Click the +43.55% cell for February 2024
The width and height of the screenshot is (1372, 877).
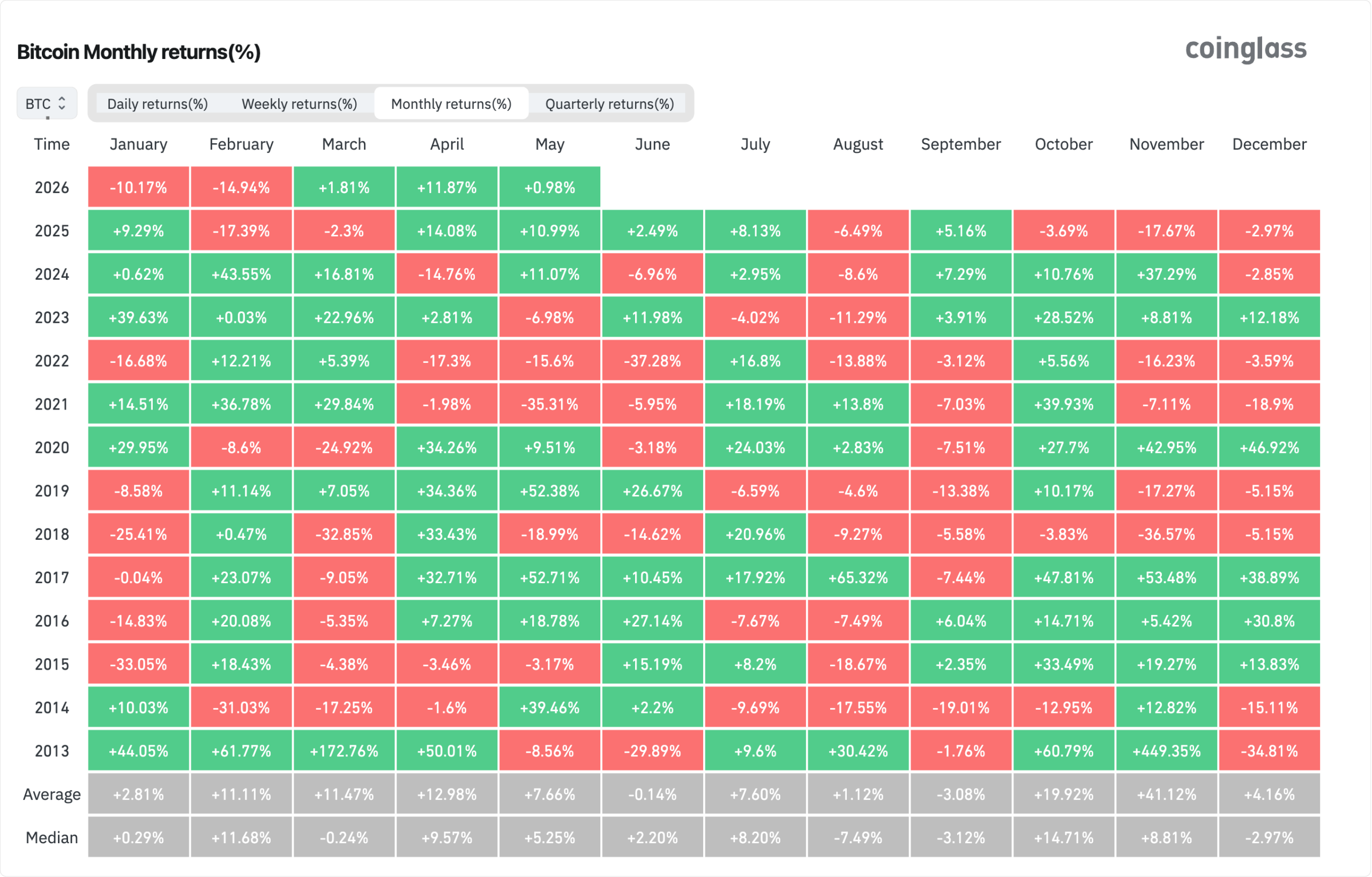(242, 273)
